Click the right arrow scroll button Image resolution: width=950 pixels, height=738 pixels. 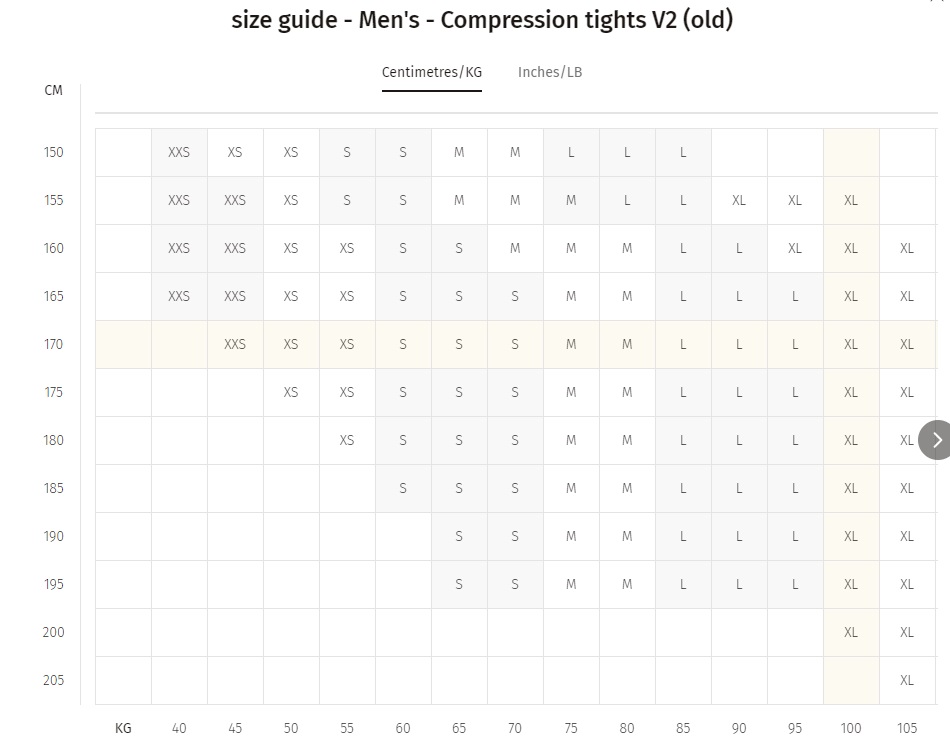pos(935,440)
